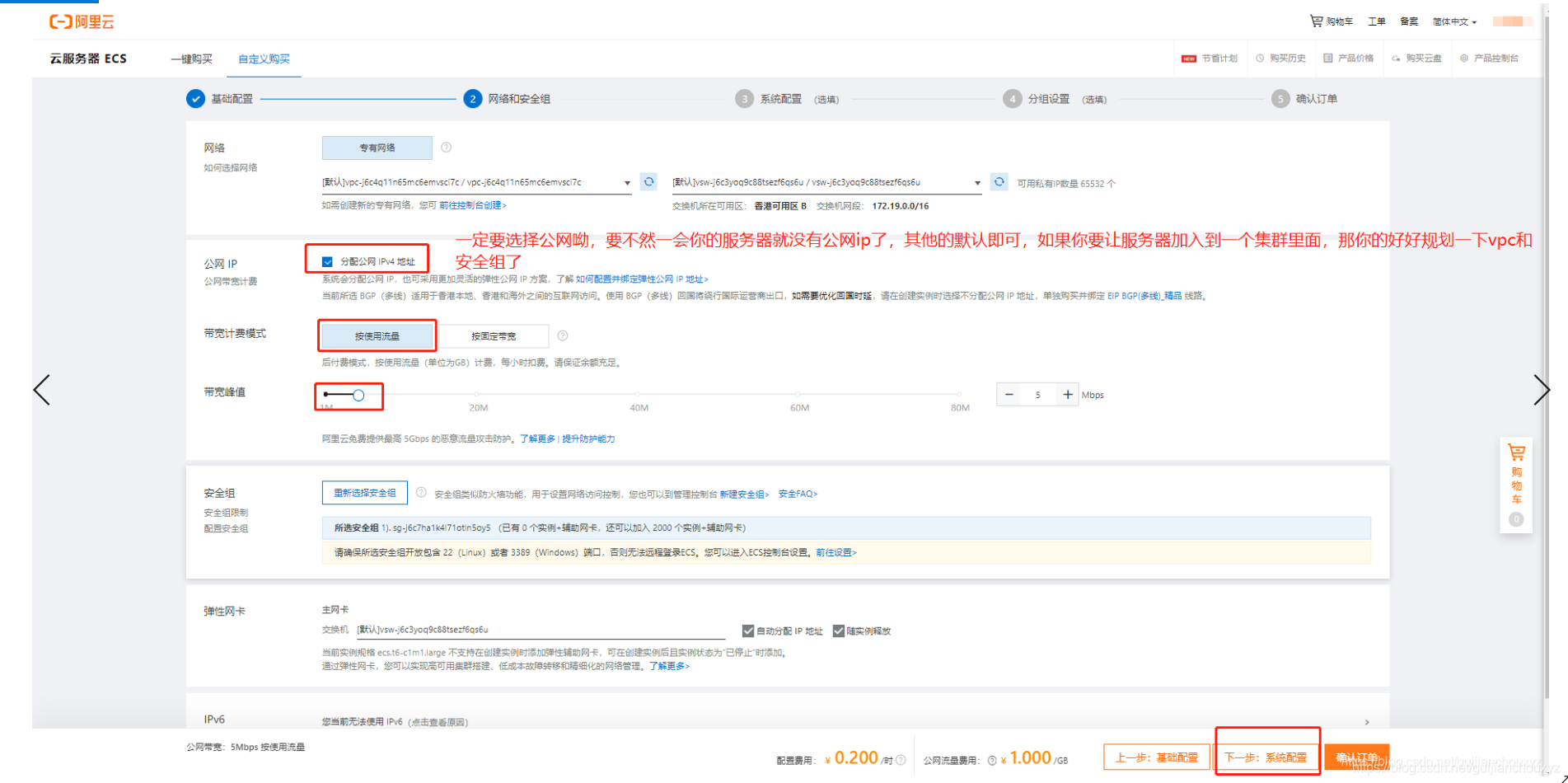Toggle 分配公网 IPv4 地址 checkbox

[x=327, y=261]
